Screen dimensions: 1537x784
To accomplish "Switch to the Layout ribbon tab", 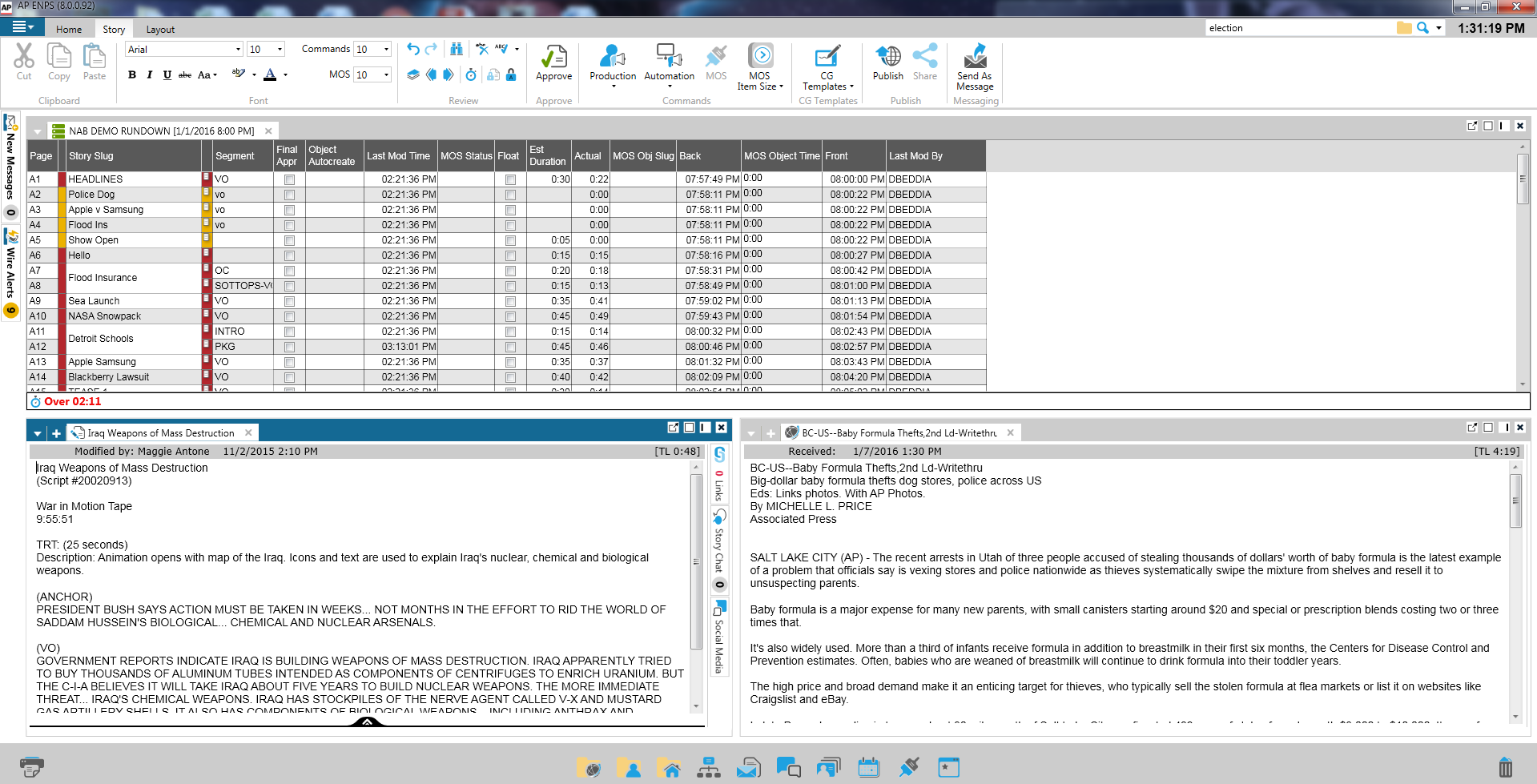I will click(160, 30).
